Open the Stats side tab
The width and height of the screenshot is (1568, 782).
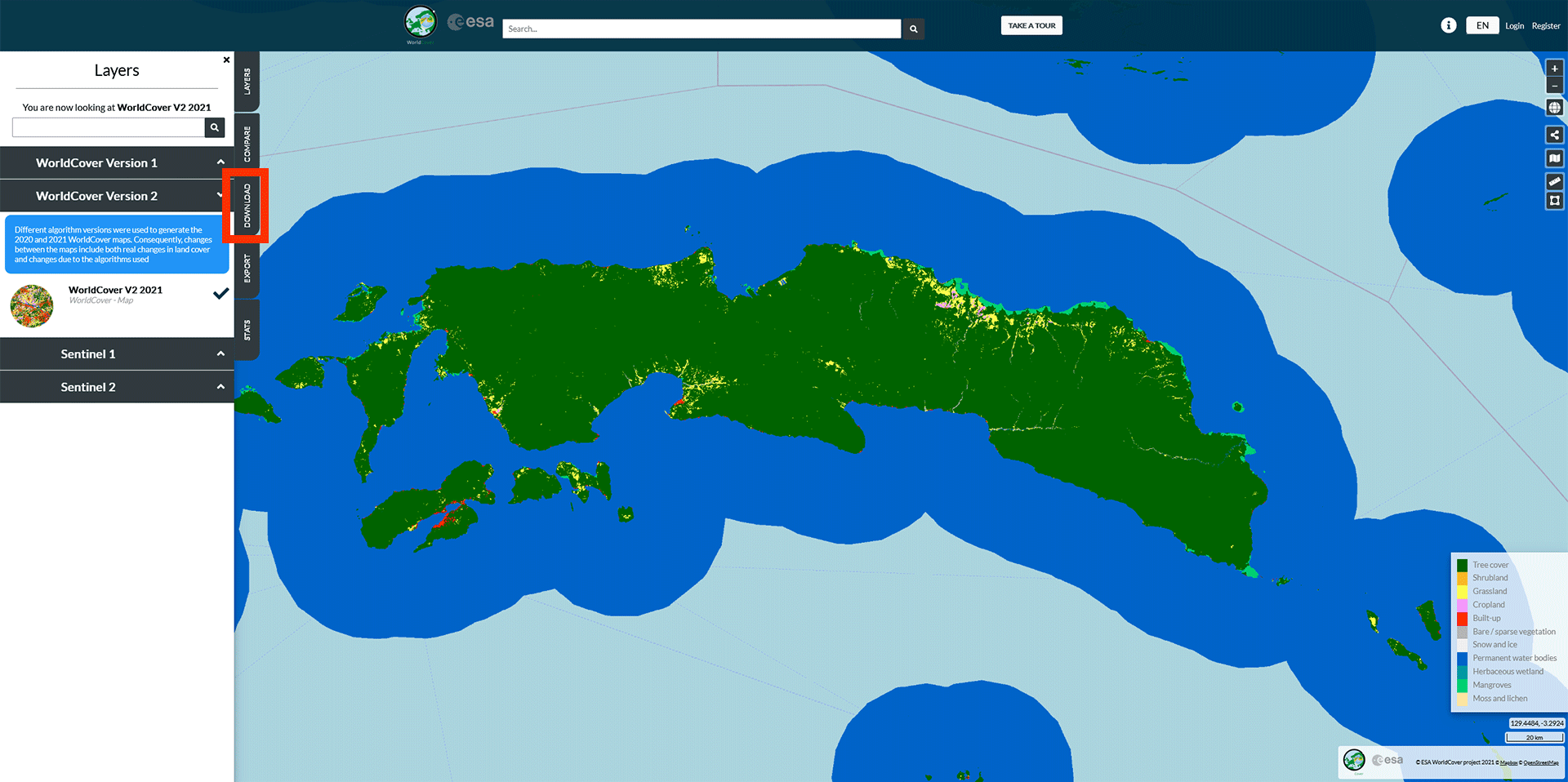(247, 330)
